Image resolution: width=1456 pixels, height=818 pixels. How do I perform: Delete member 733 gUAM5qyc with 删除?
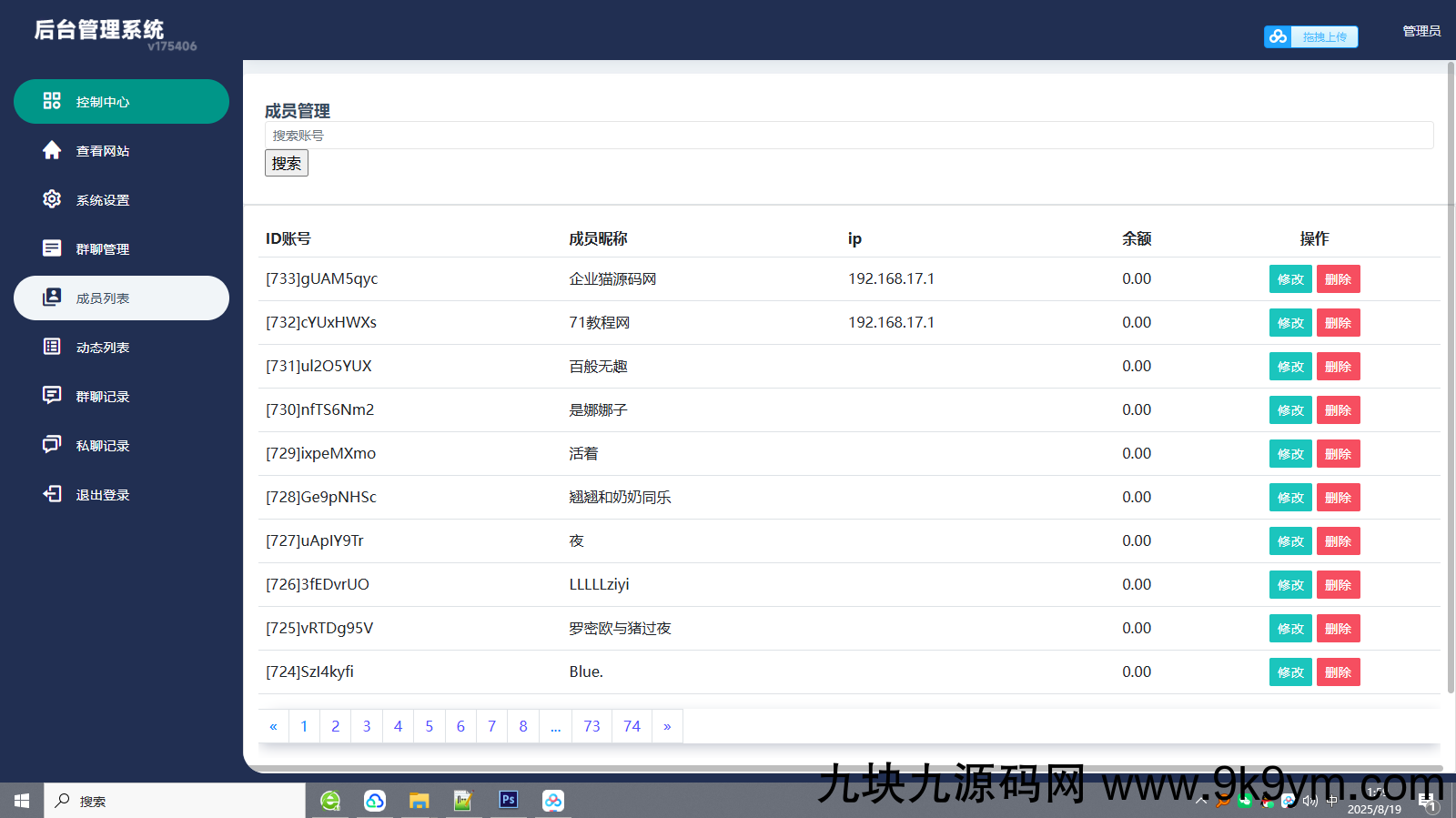pos(1338,279)
